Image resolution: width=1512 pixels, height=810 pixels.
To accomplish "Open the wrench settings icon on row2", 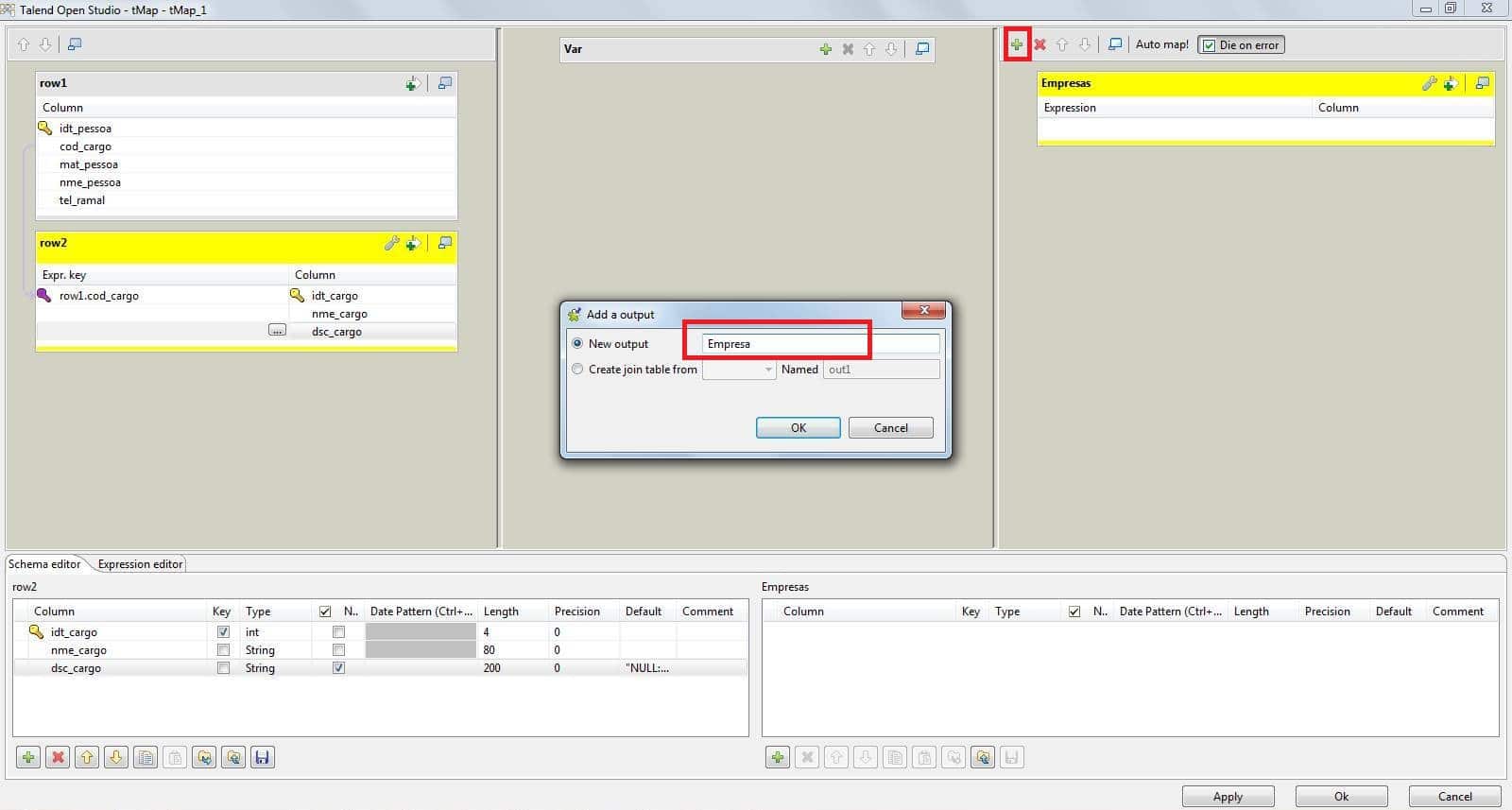I will (x=391, y=244).
